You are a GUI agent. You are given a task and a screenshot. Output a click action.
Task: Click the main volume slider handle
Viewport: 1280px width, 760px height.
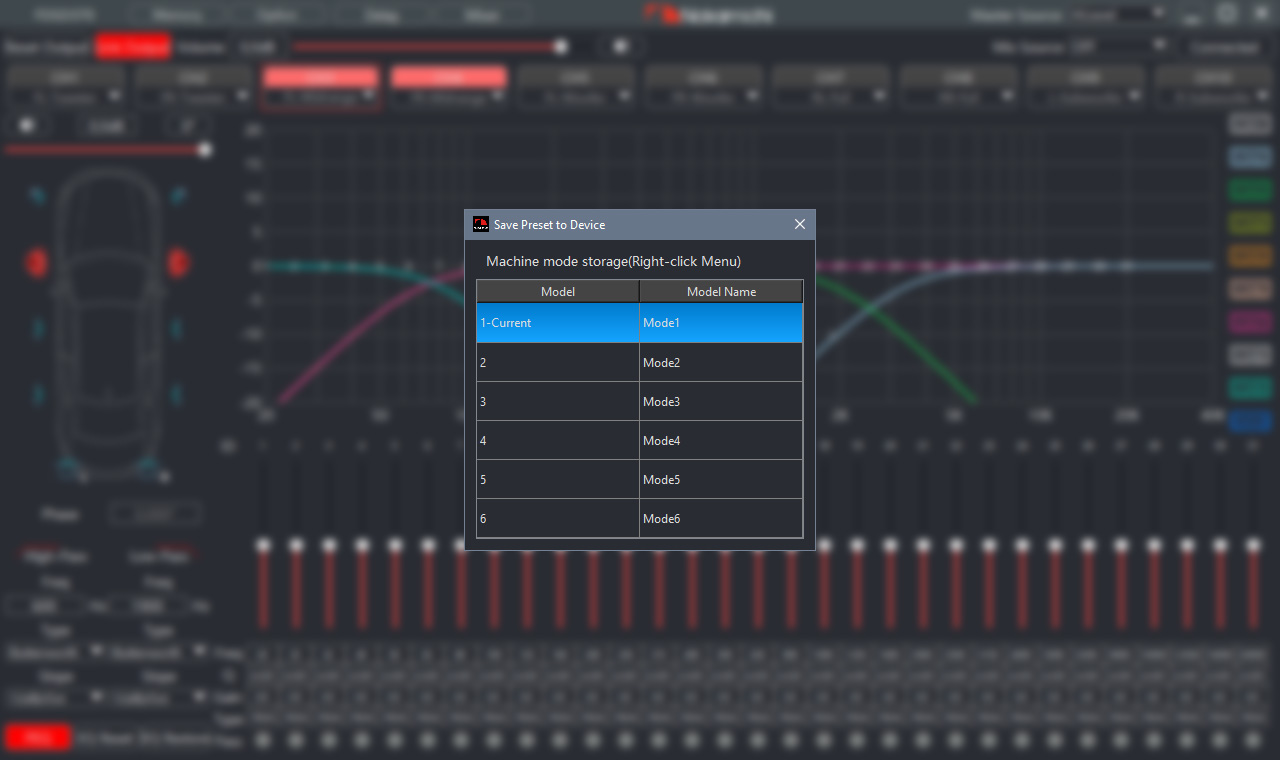[x=561, y=46]
